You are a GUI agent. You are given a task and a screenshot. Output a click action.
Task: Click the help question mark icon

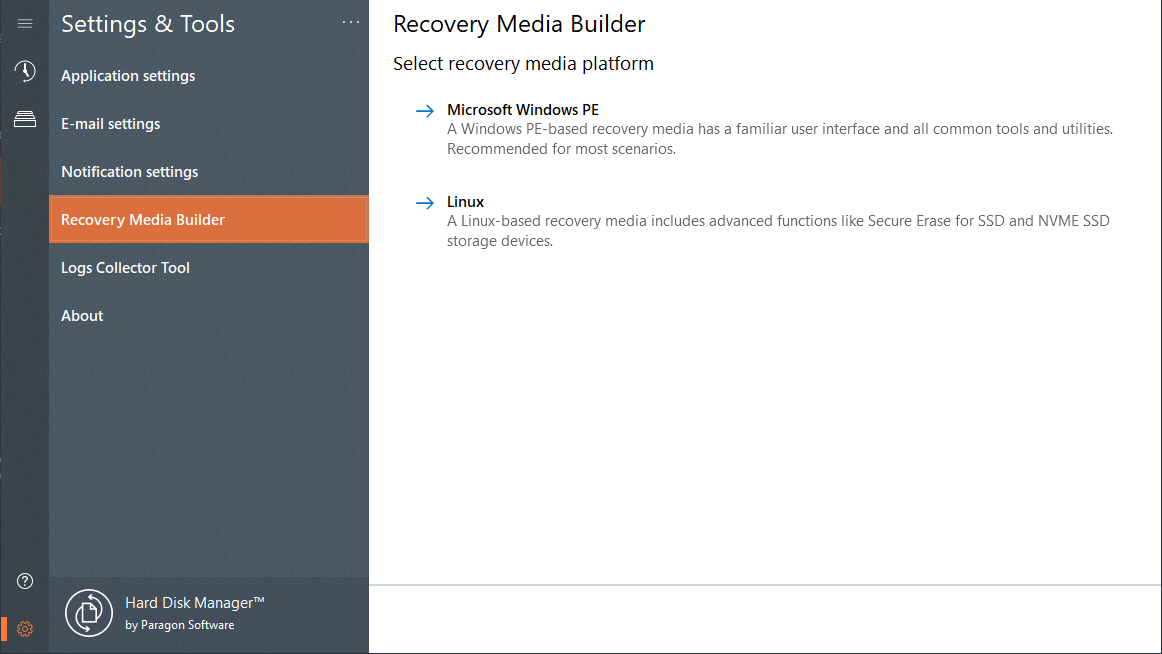pyautogui.click(x=26, y=581)
